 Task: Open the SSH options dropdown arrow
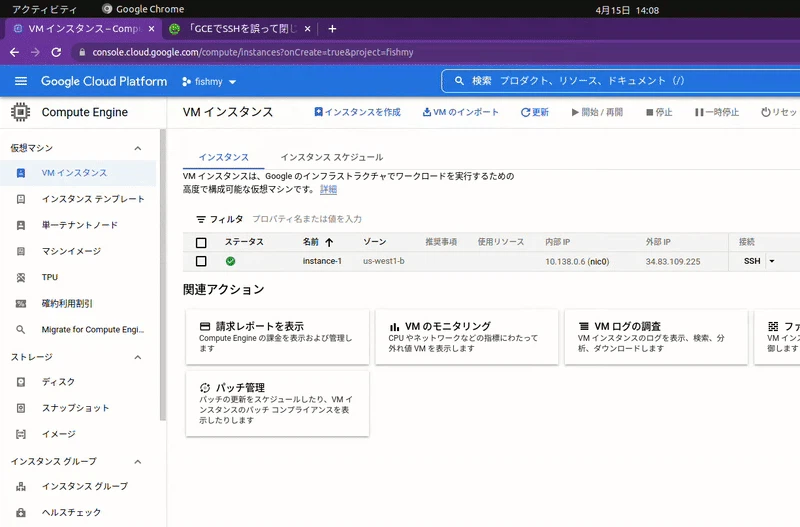click(x=772, y=261)
